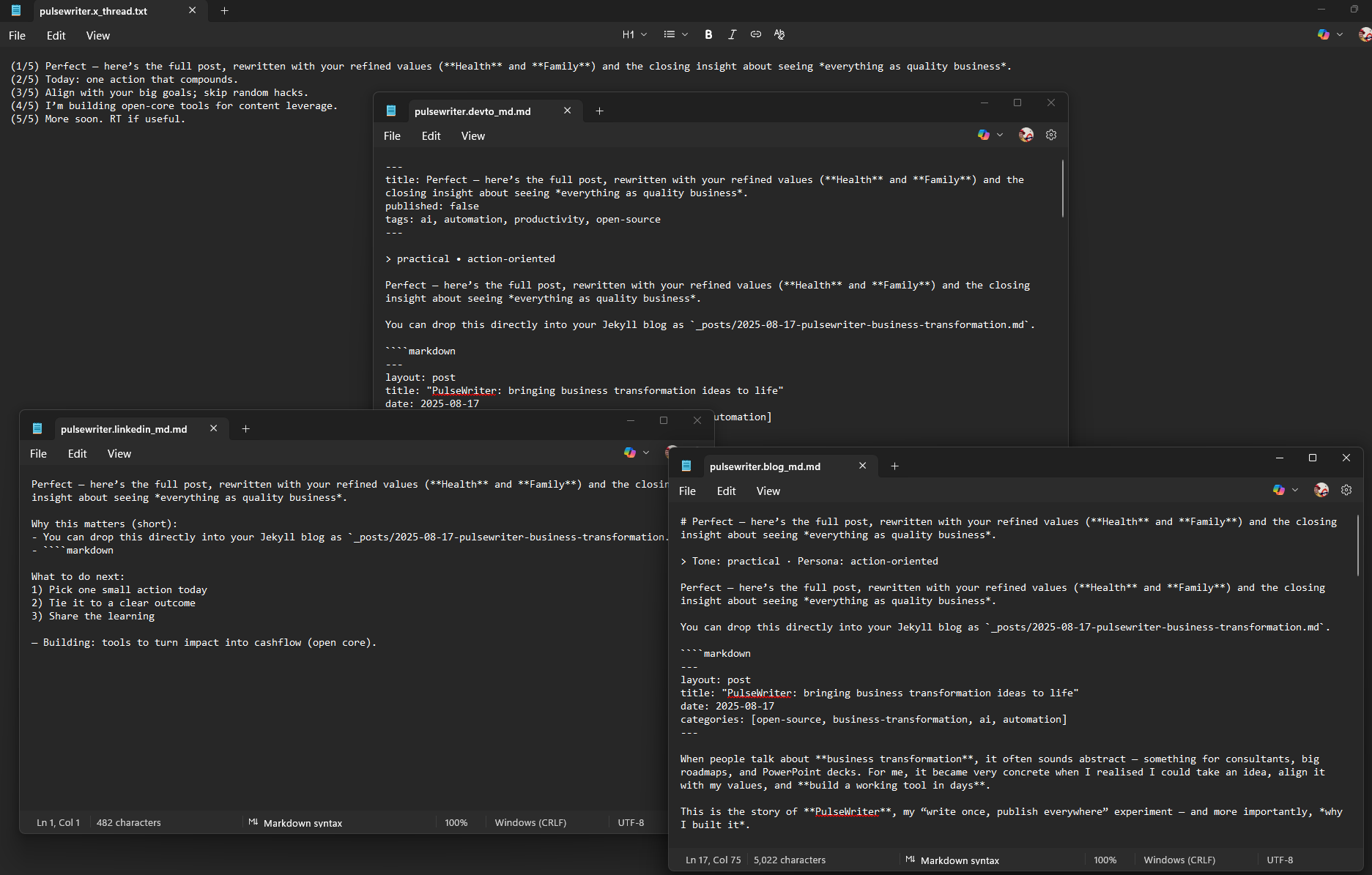Click UTF-8 encoding in the linkedin_md status bar
This screenshot has width=1372, height=875.
click(x=631, y=823)
